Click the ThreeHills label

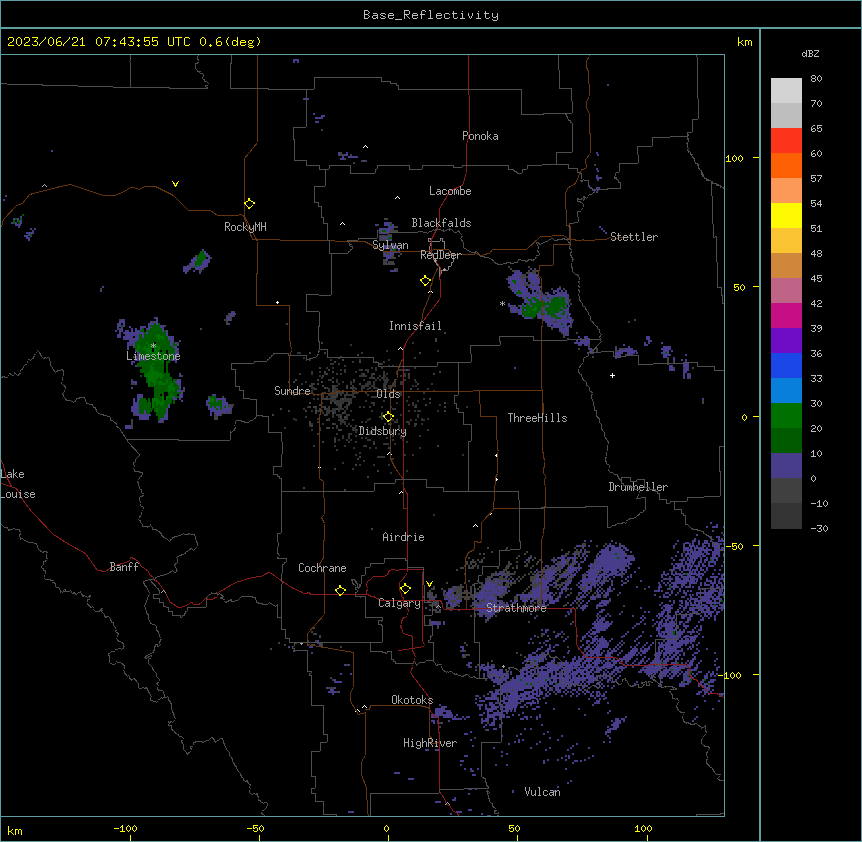point(537,418)
